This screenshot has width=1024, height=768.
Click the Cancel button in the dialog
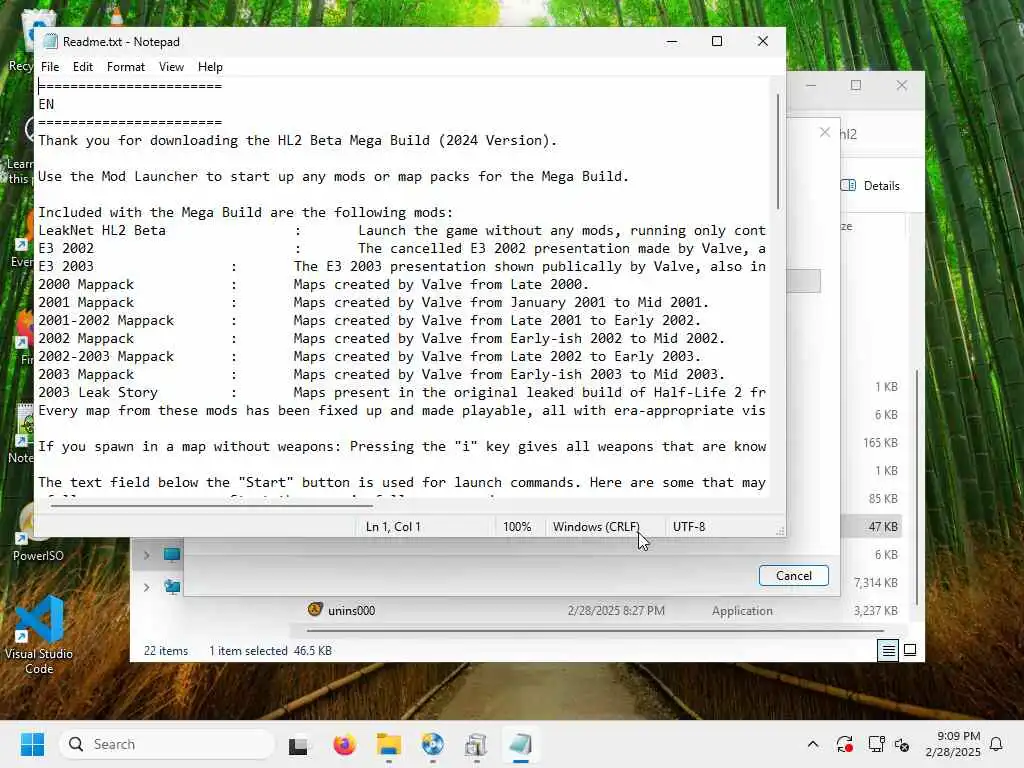(793, 575)
